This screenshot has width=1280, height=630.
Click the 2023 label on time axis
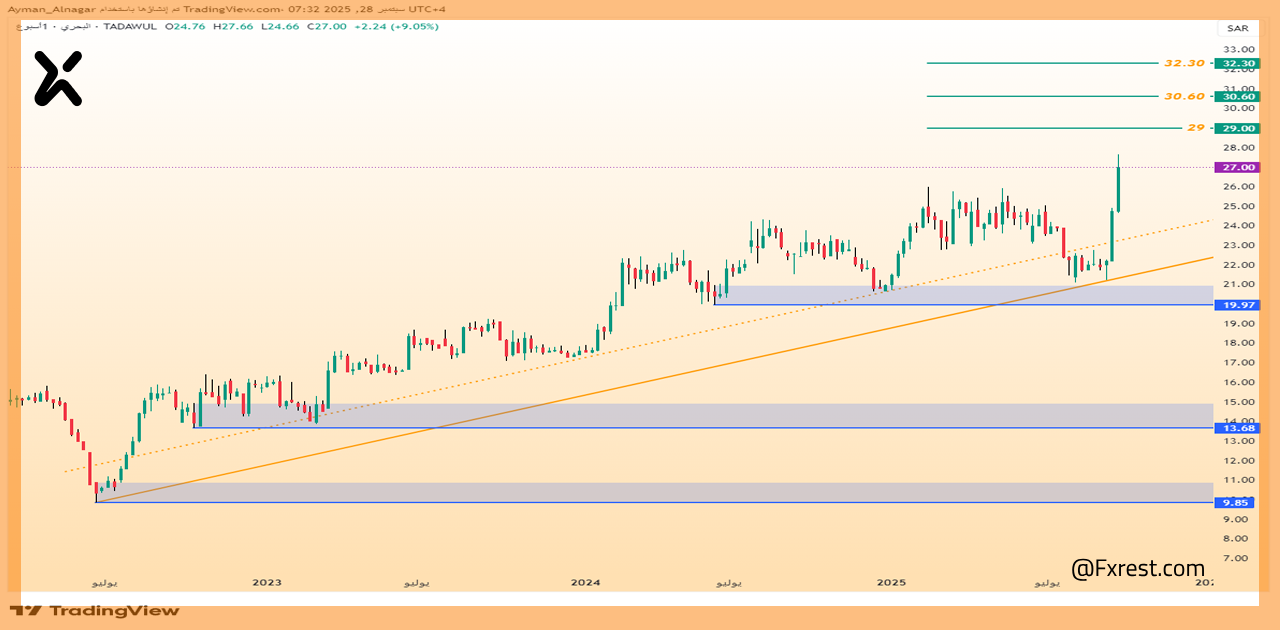click(267, 582)
